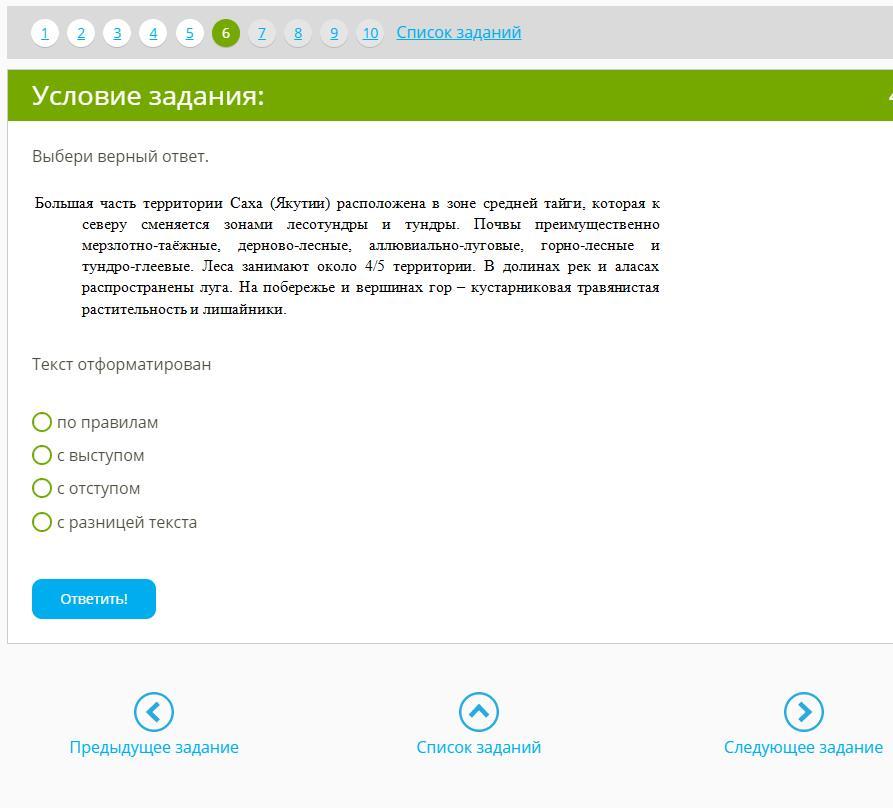Click bottom 'Список заданий' text link
Screen dimensions: 893x808
point(478,747)
